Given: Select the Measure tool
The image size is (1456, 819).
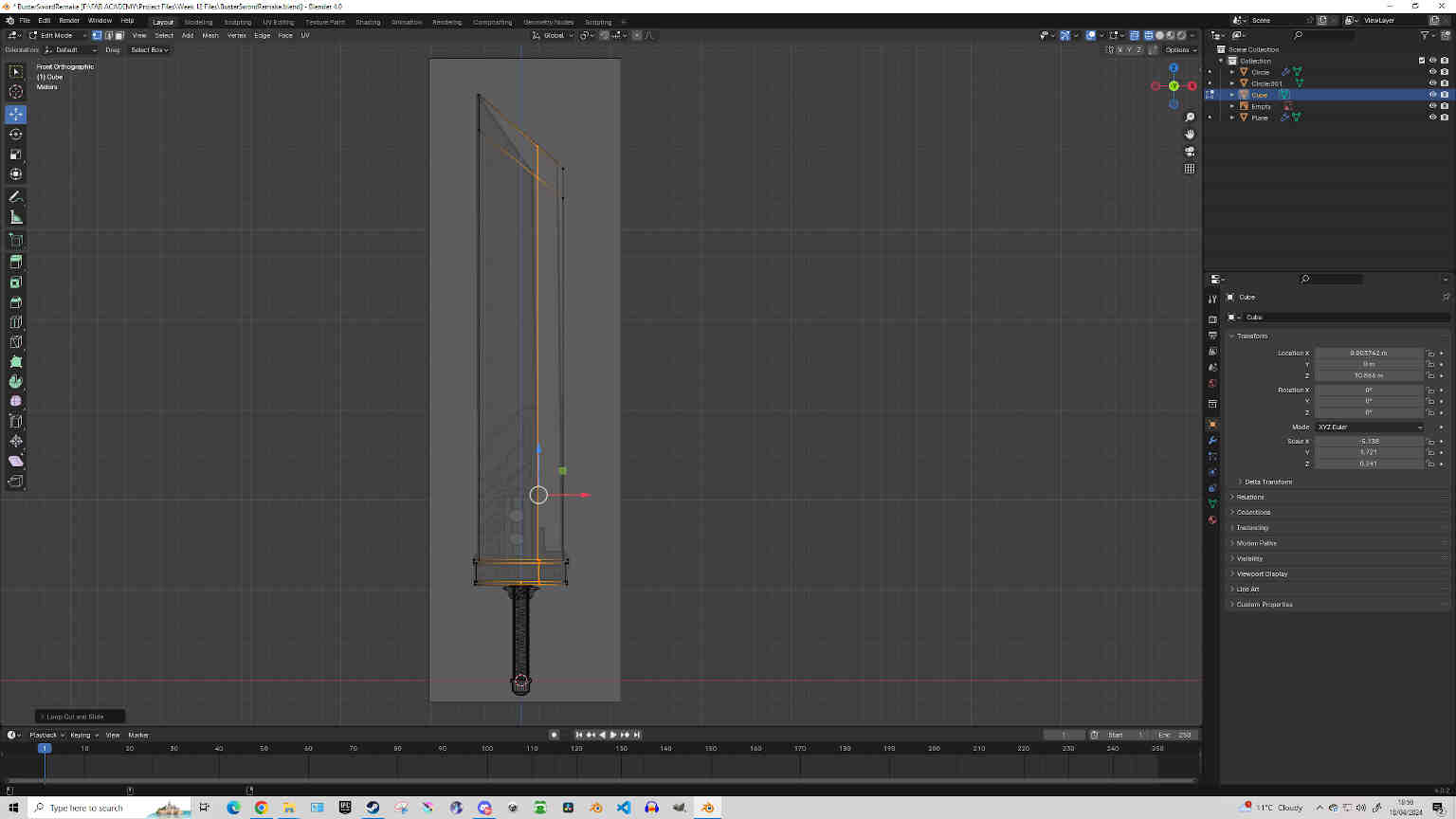Looking at the screenshot, I should (x=16, y=217).
